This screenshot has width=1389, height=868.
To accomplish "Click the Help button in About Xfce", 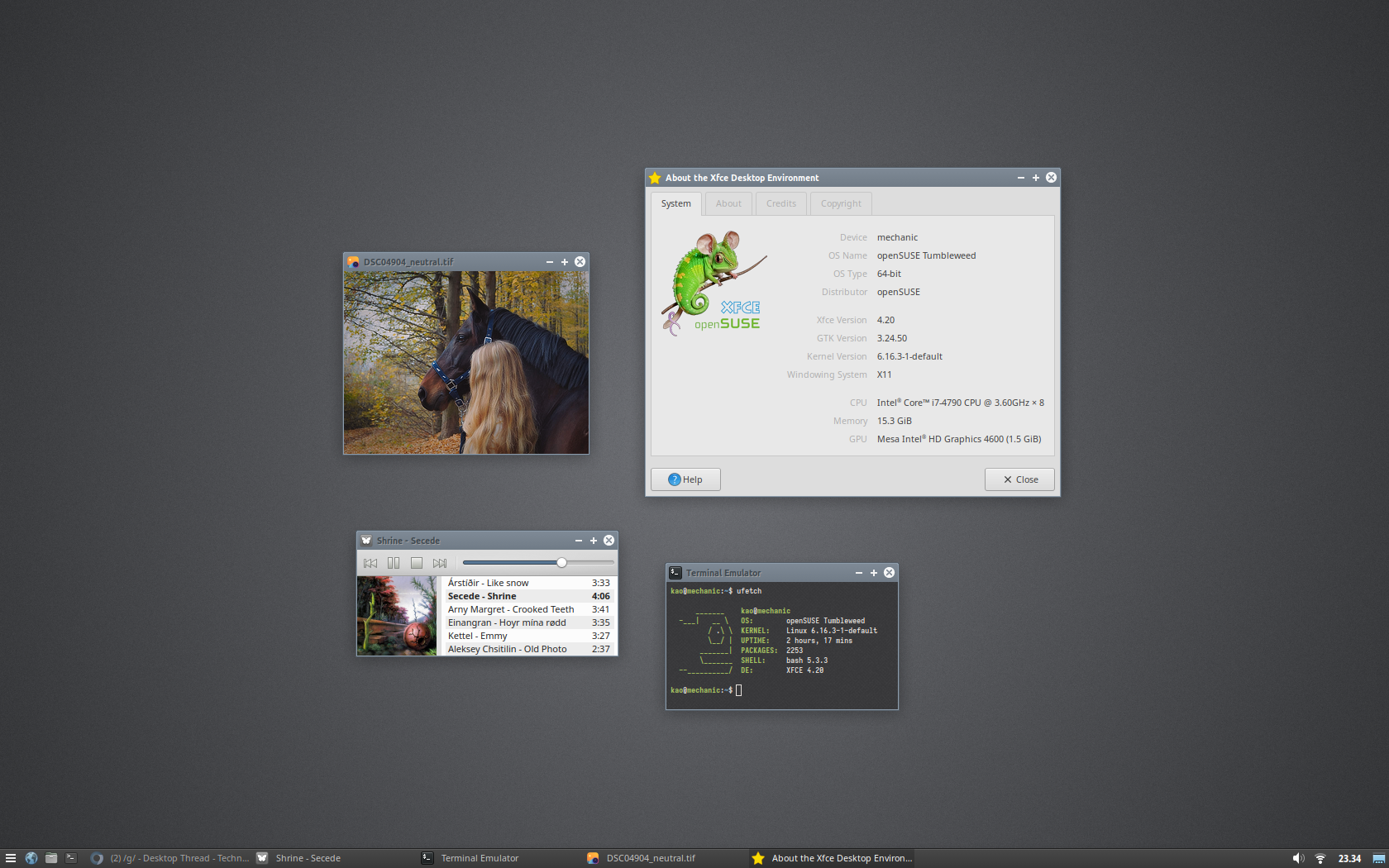I will tap(685, 479).
